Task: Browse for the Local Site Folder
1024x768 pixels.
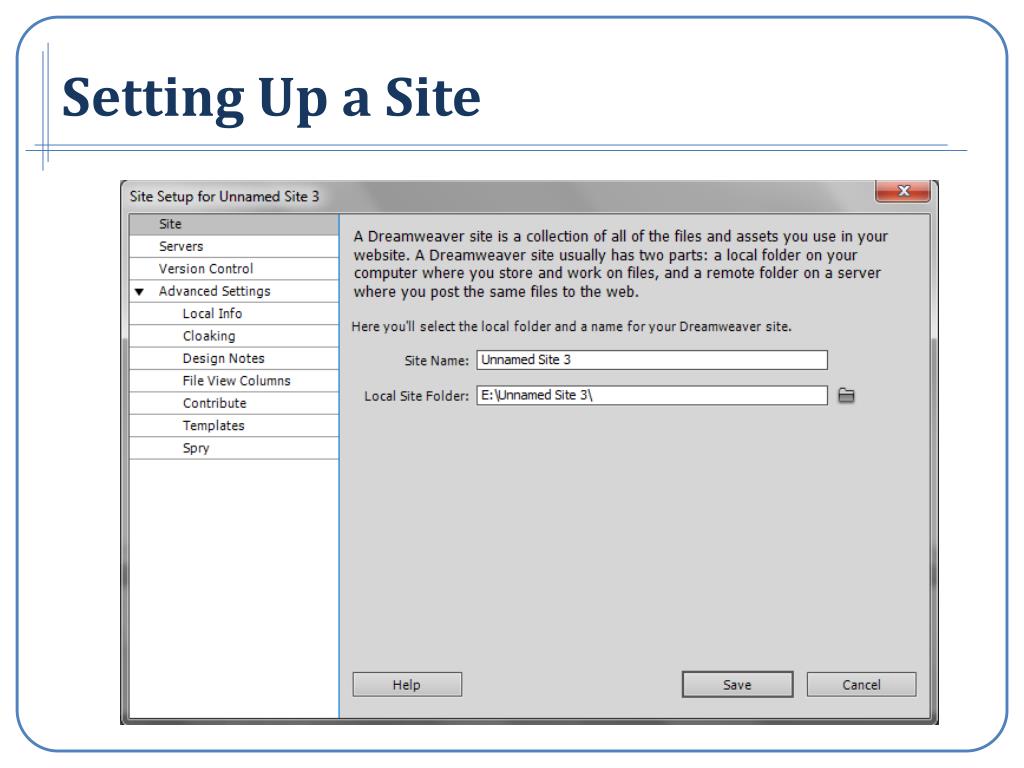Action: [x=846, y=396]
